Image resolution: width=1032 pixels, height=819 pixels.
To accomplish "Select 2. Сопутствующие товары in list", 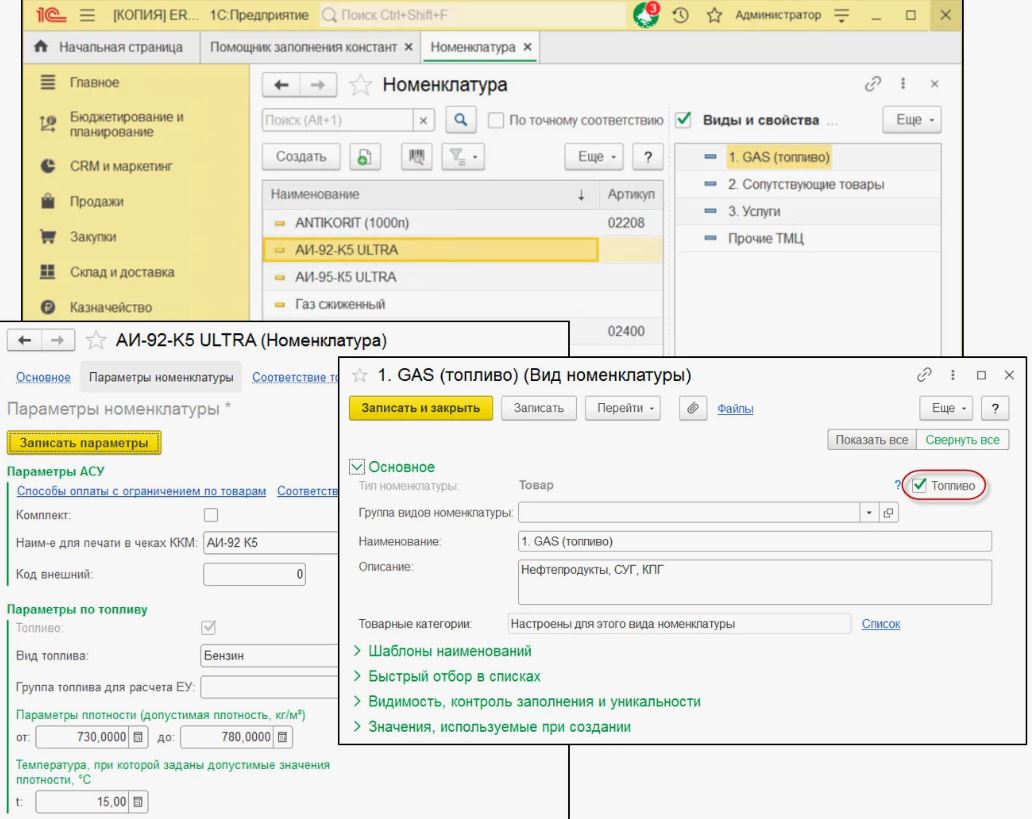I will coord(806,184).
